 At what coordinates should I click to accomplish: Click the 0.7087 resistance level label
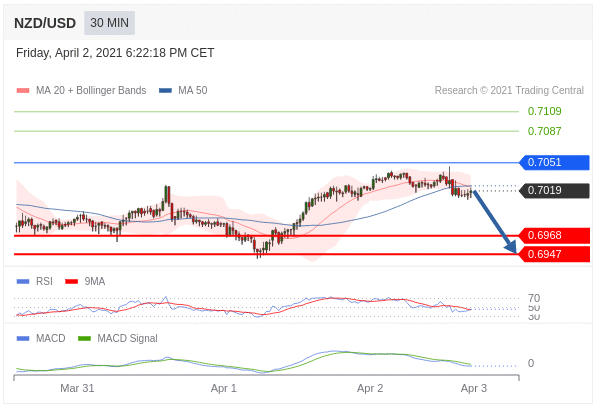pyautogui.click(x=544, y=131)
